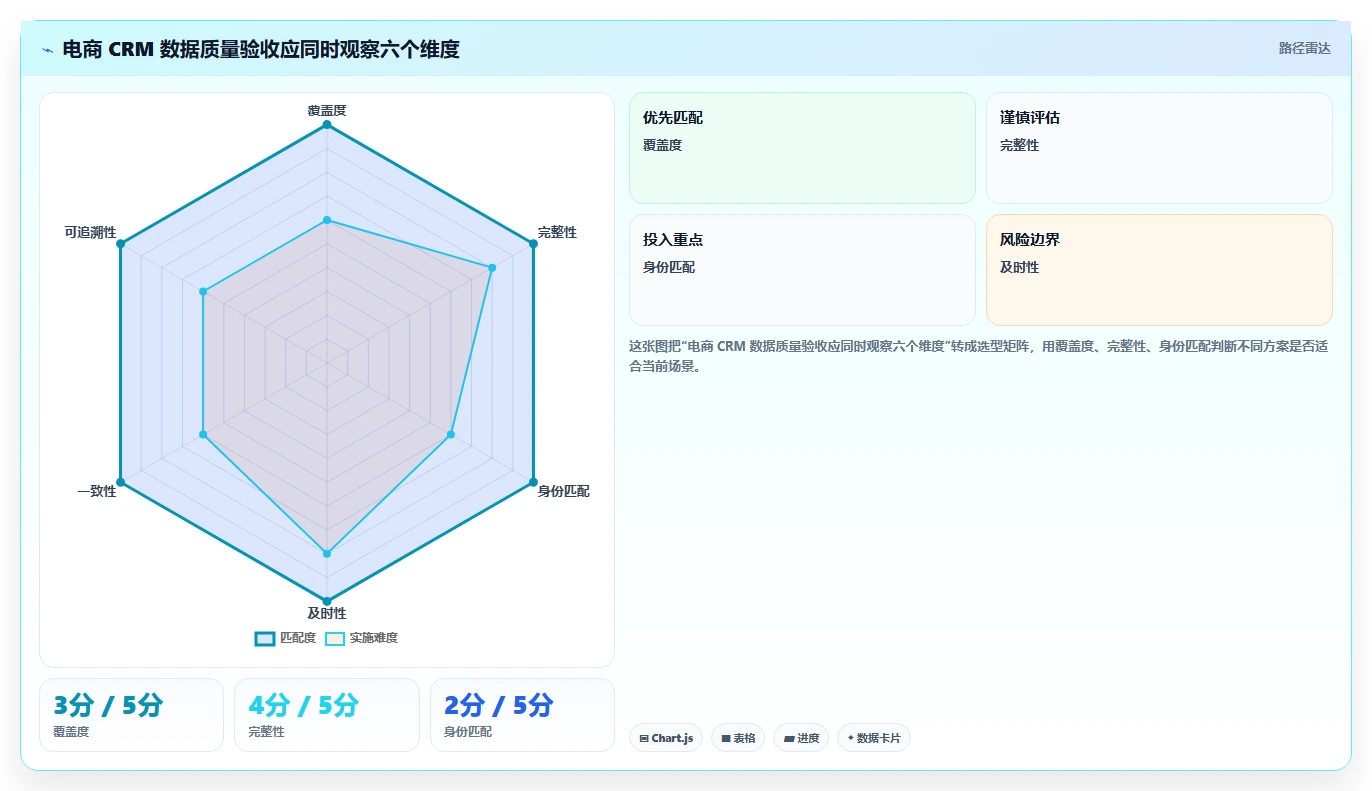This screenshot has width=1372, height=791.
Task: Click the dashboard title 电商 CRM 数据质量验收
Action: pyautogui.click(x=261, y=49)
